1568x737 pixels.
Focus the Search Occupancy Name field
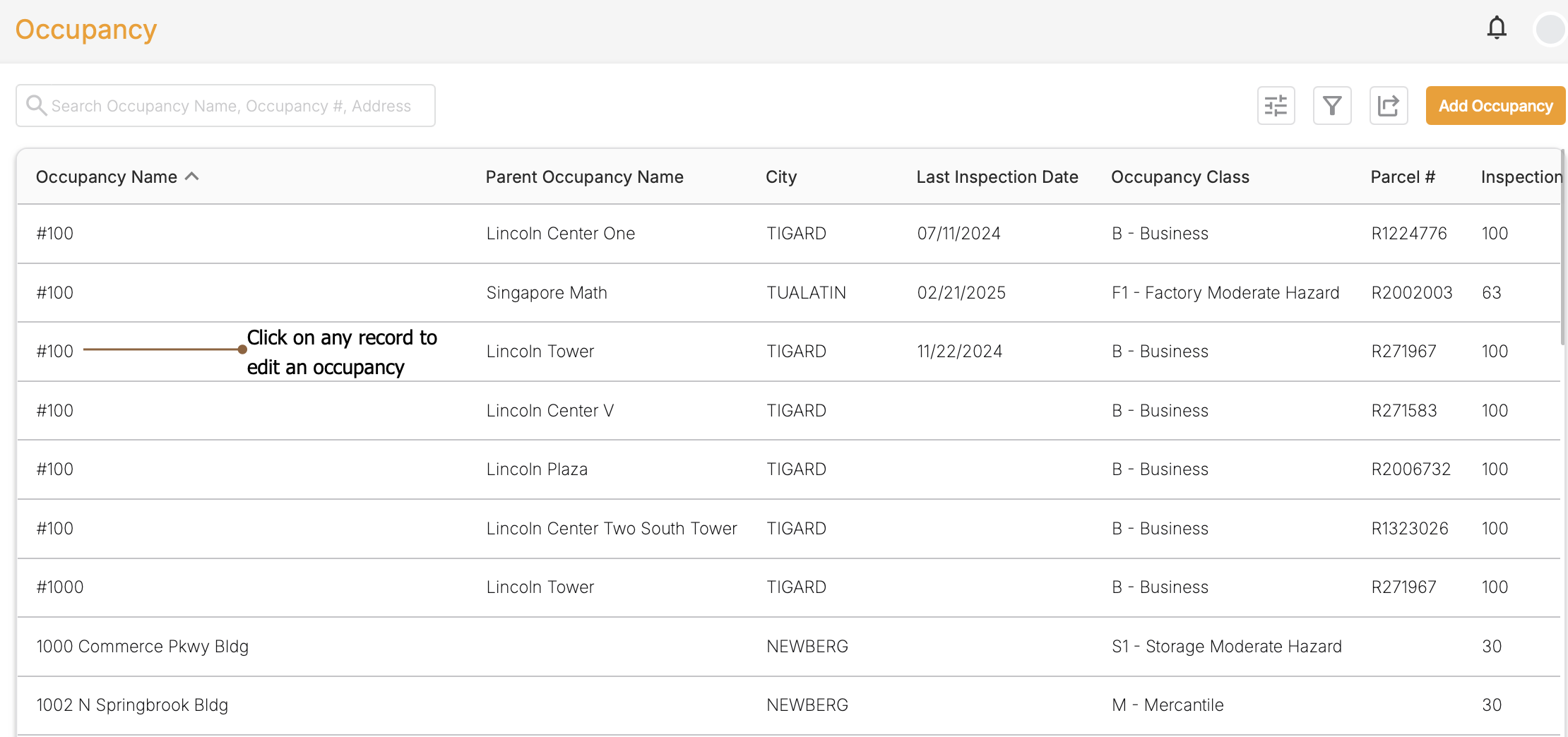(x=225, y=106)
